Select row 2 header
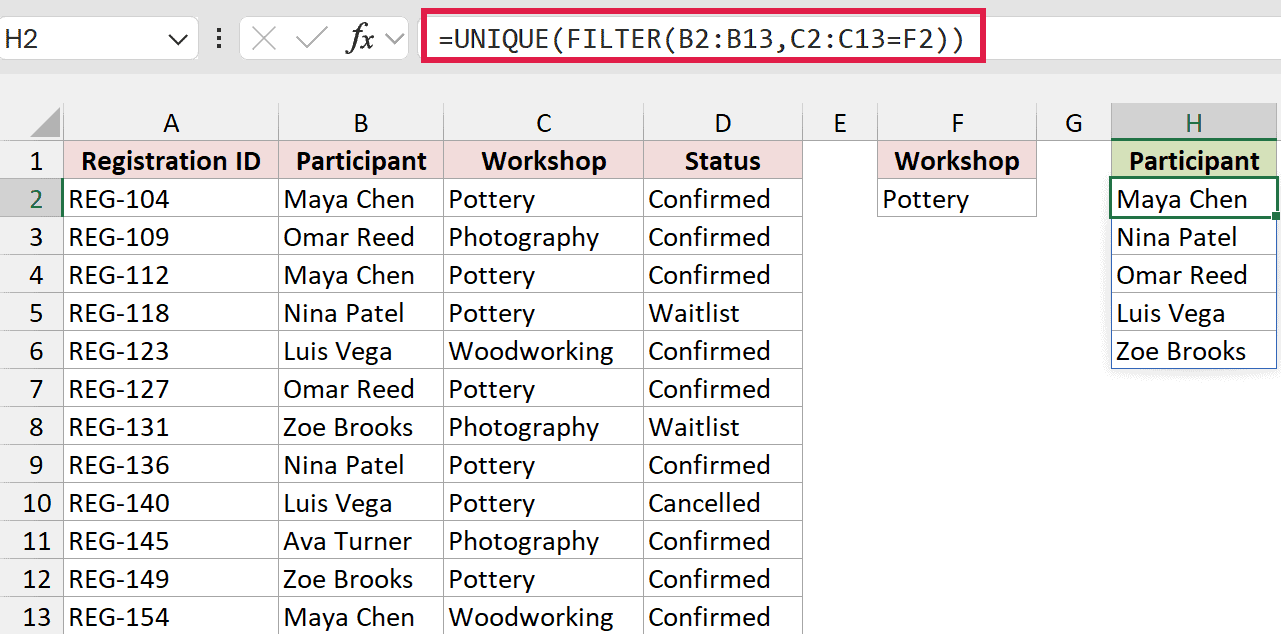 point(32,199)
